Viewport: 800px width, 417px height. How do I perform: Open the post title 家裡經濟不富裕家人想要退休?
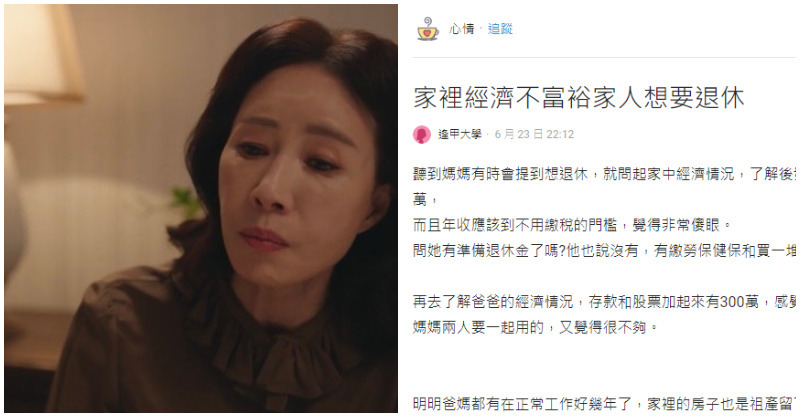[579, 97]
